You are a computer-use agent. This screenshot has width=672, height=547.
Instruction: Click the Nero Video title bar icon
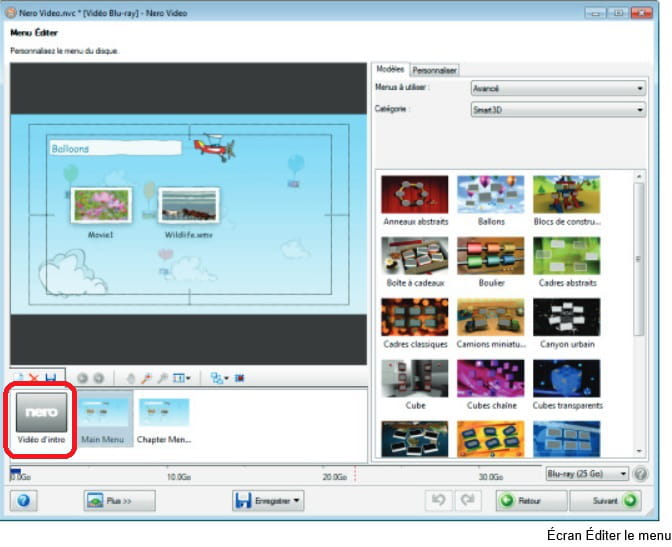point(10,13)
